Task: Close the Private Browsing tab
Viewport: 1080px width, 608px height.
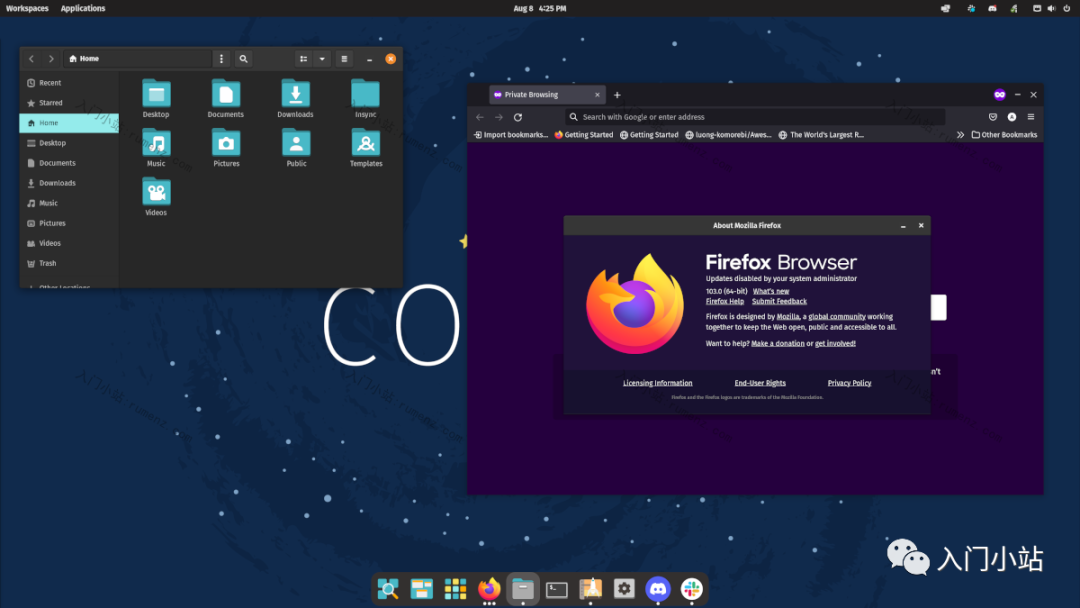Action: [597, 94]
